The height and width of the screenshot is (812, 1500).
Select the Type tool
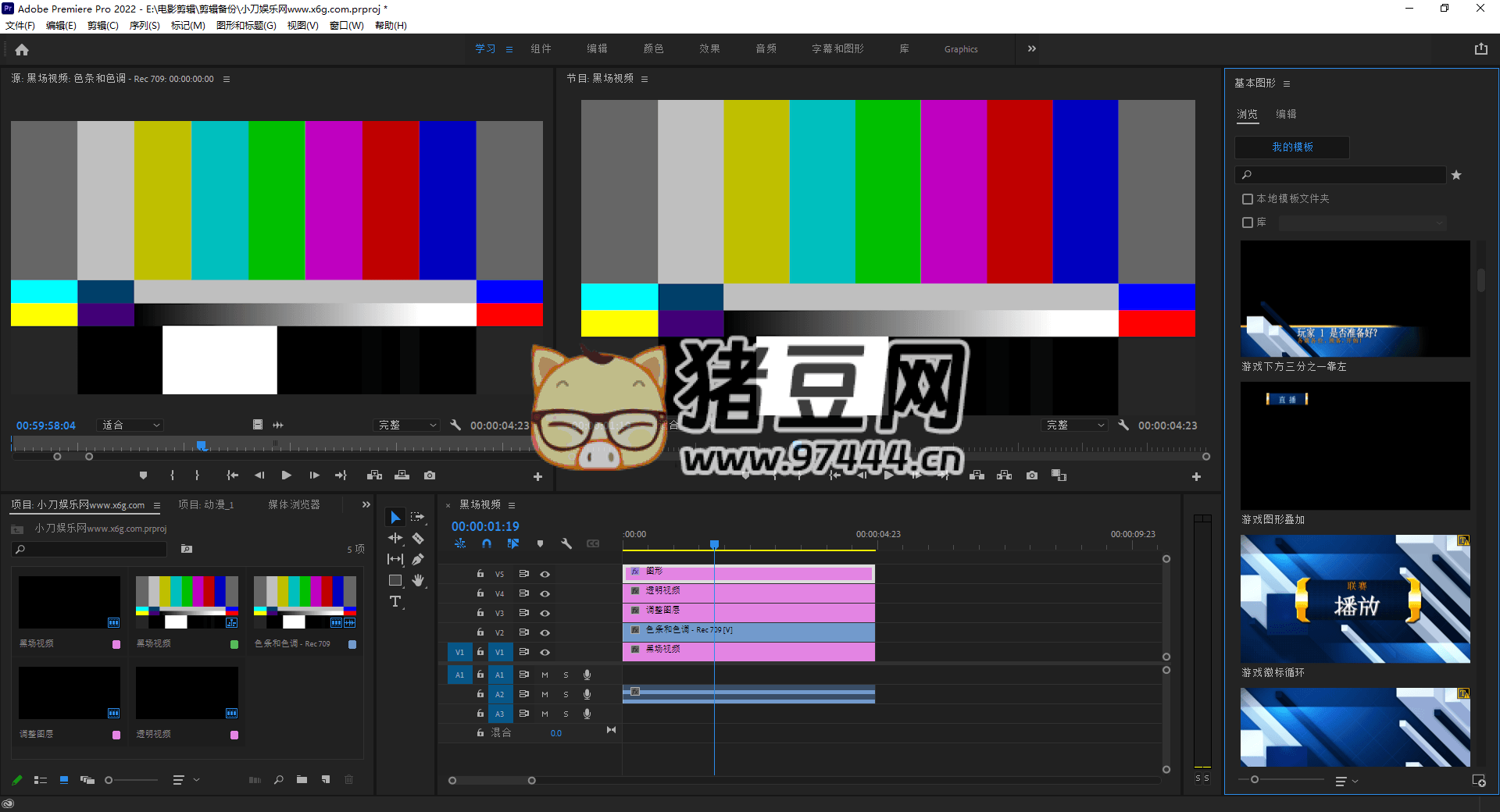point(395,601)
